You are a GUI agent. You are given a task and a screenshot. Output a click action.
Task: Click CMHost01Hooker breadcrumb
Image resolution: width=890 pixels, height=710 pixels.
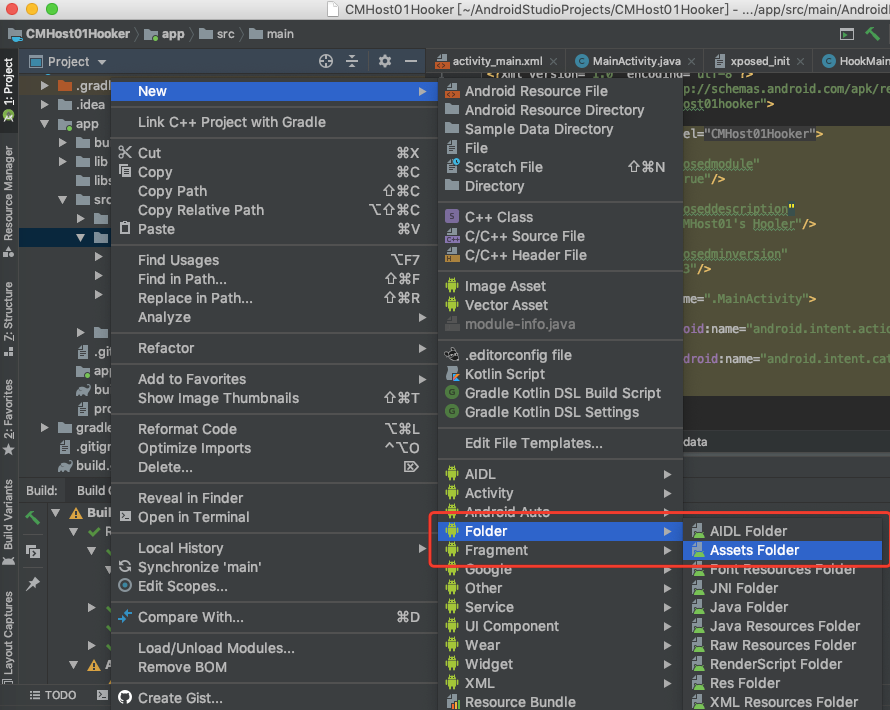click(69, 34)
